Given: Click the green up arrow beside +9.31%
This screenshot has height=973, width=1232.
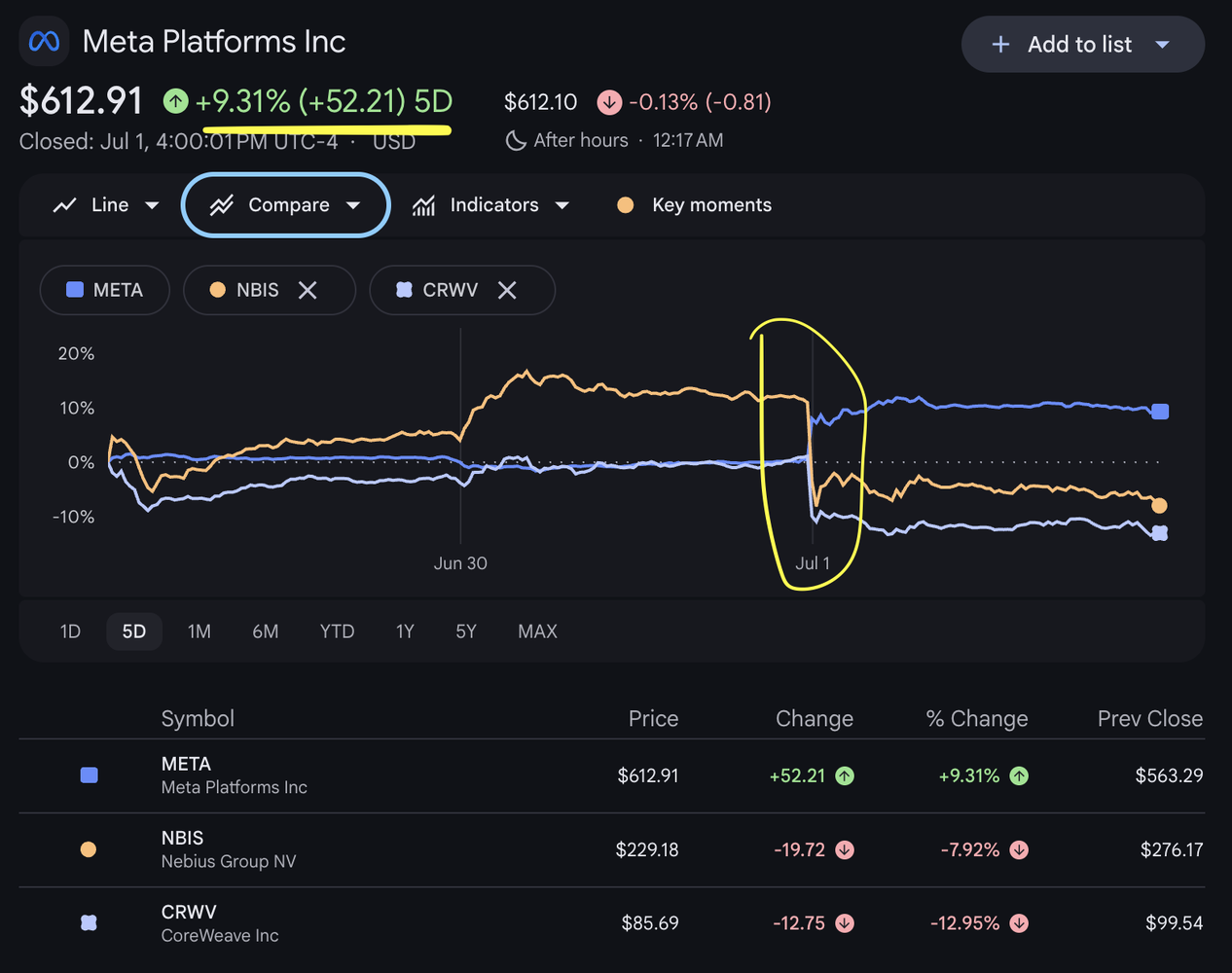Looking at the screenshot, I should (175, 100).
